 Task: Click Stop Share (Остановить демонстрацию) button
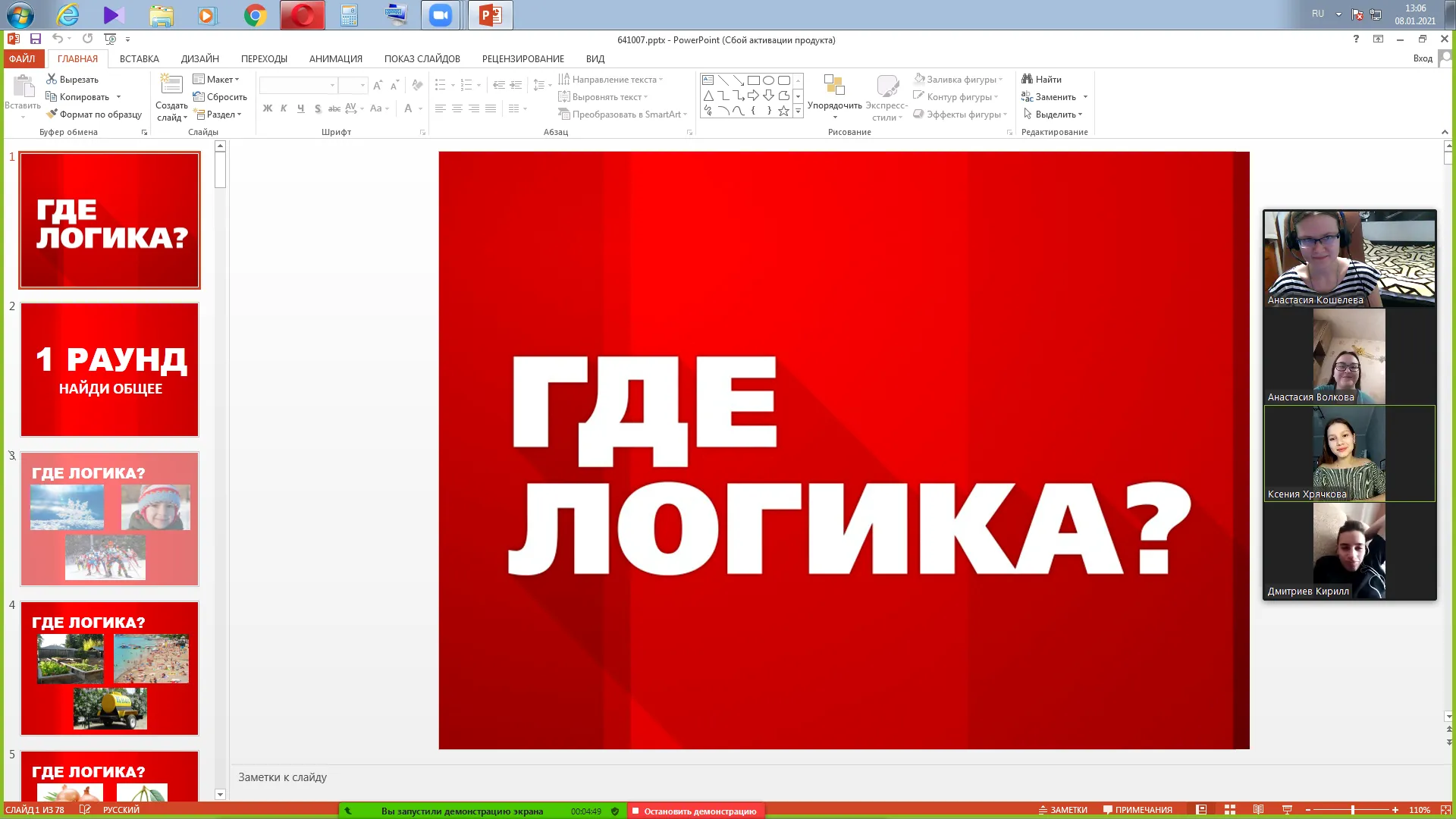click(x=694, y=811)
